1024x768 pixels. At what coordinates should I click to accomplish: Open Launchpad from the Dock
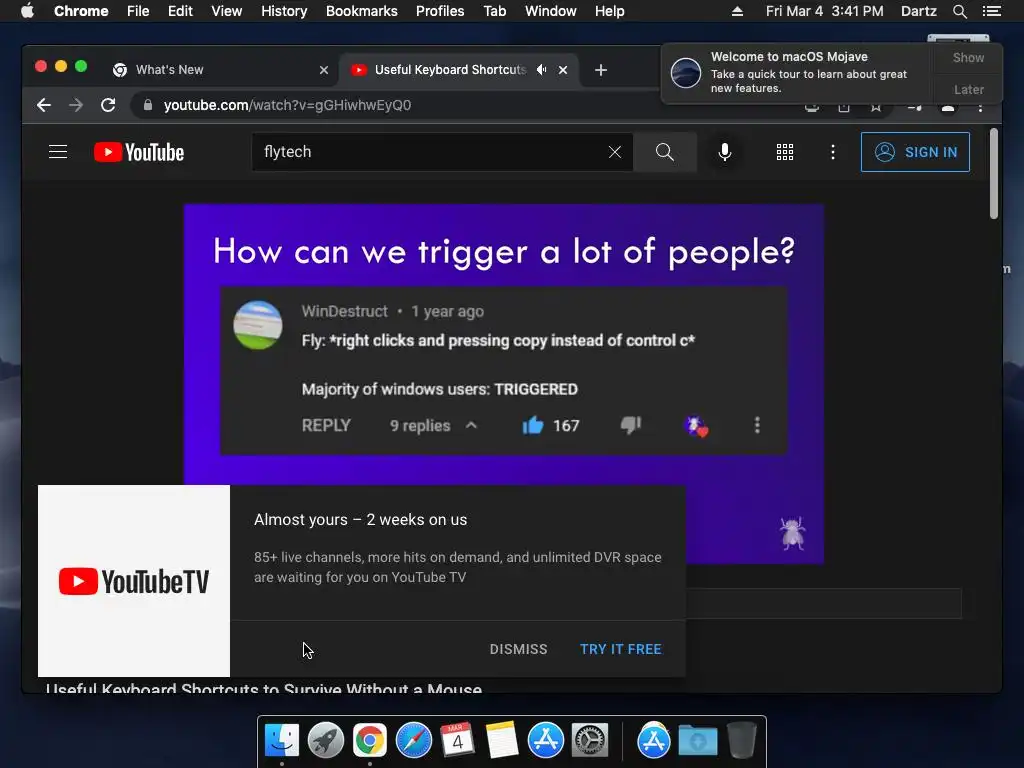(x=325, y=741)
